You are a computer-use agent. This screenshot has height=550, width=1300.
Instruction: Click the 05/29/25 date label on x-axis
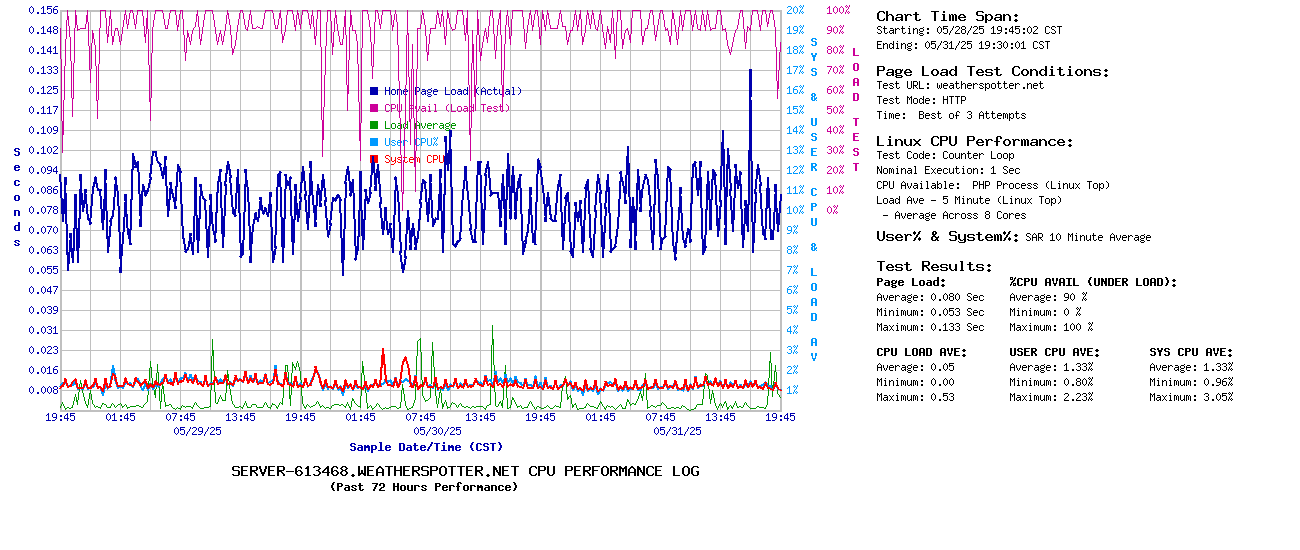pos(198,431)
